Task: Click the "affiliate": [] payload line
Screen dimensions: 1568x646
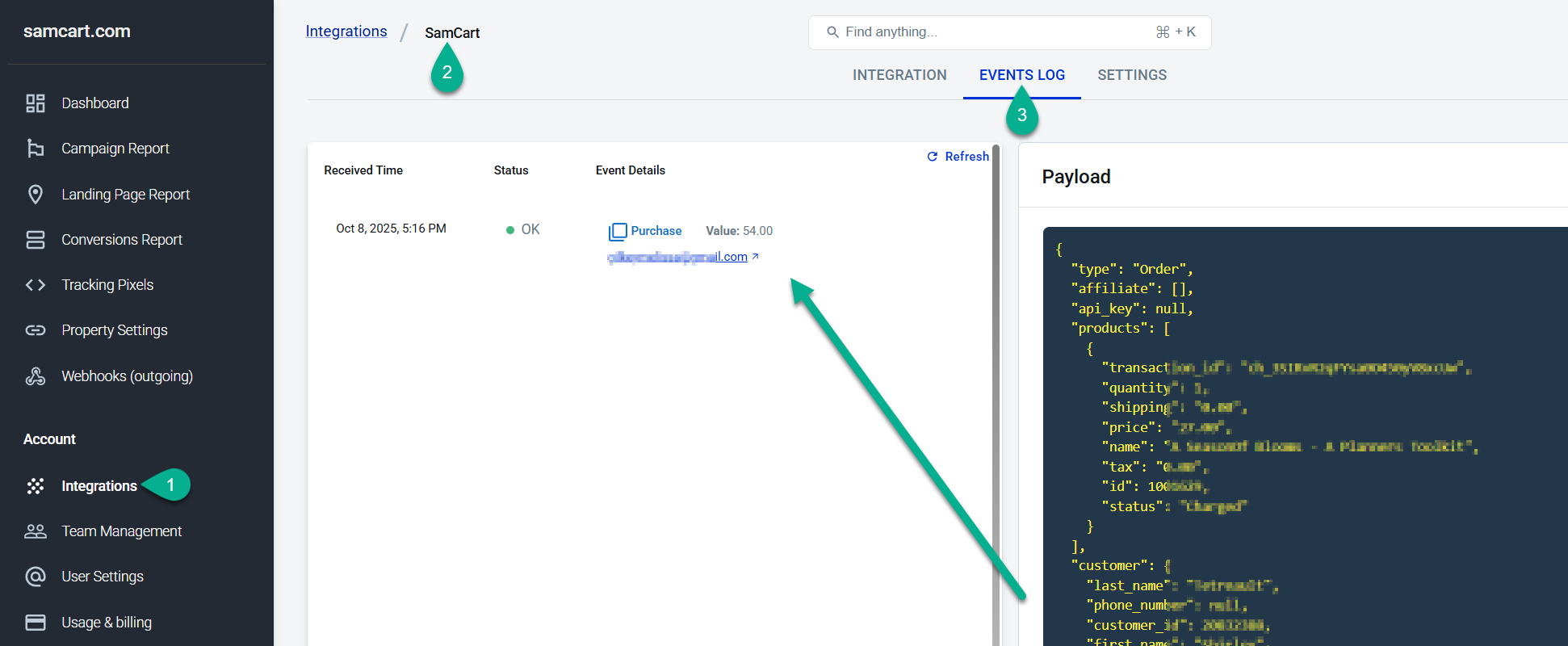Action: (x=1131, y=288)
